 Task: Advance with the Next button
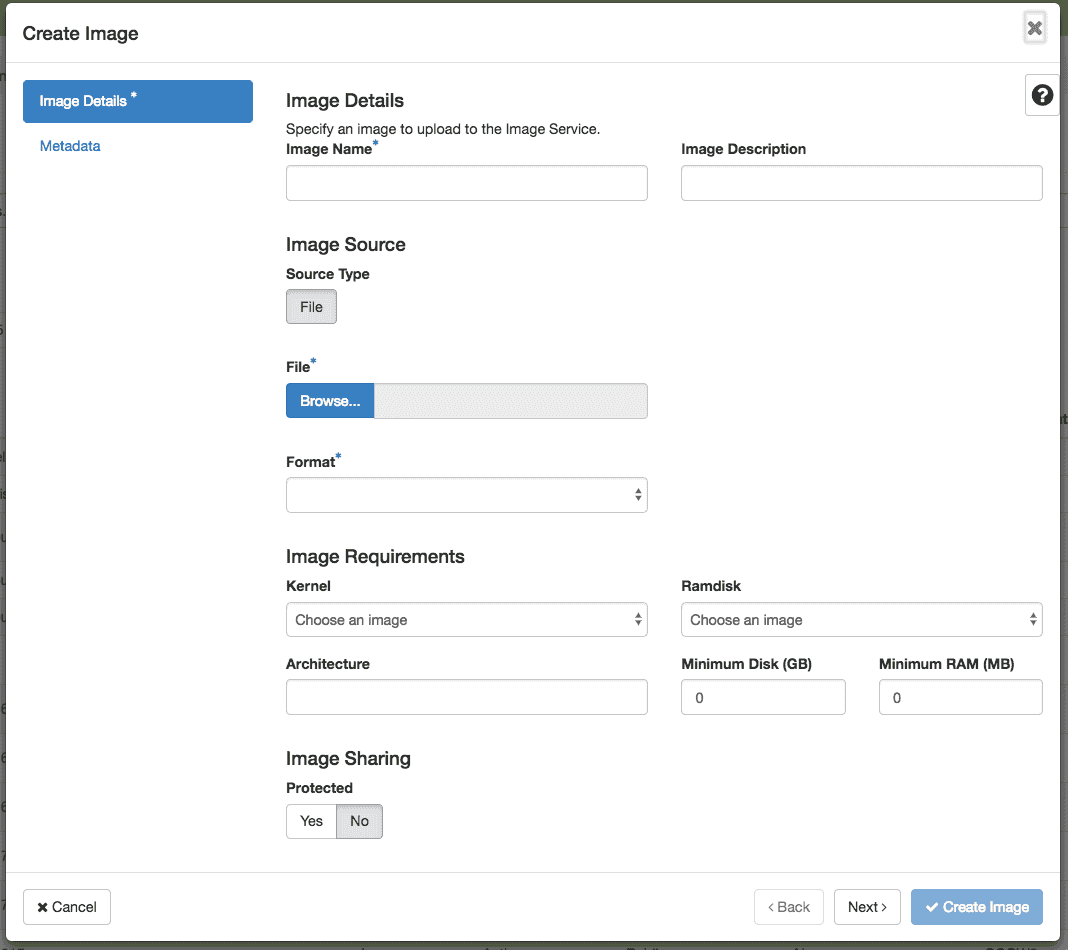(x=867, y=906)
